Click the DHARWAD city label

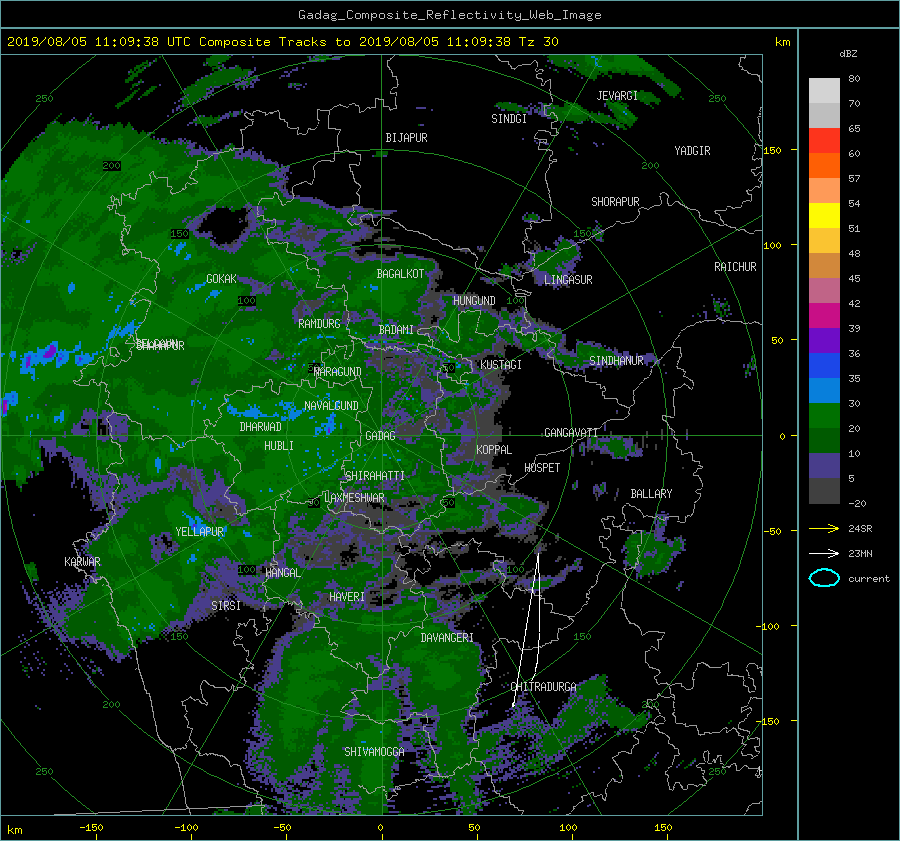click(x=260, y=427)
